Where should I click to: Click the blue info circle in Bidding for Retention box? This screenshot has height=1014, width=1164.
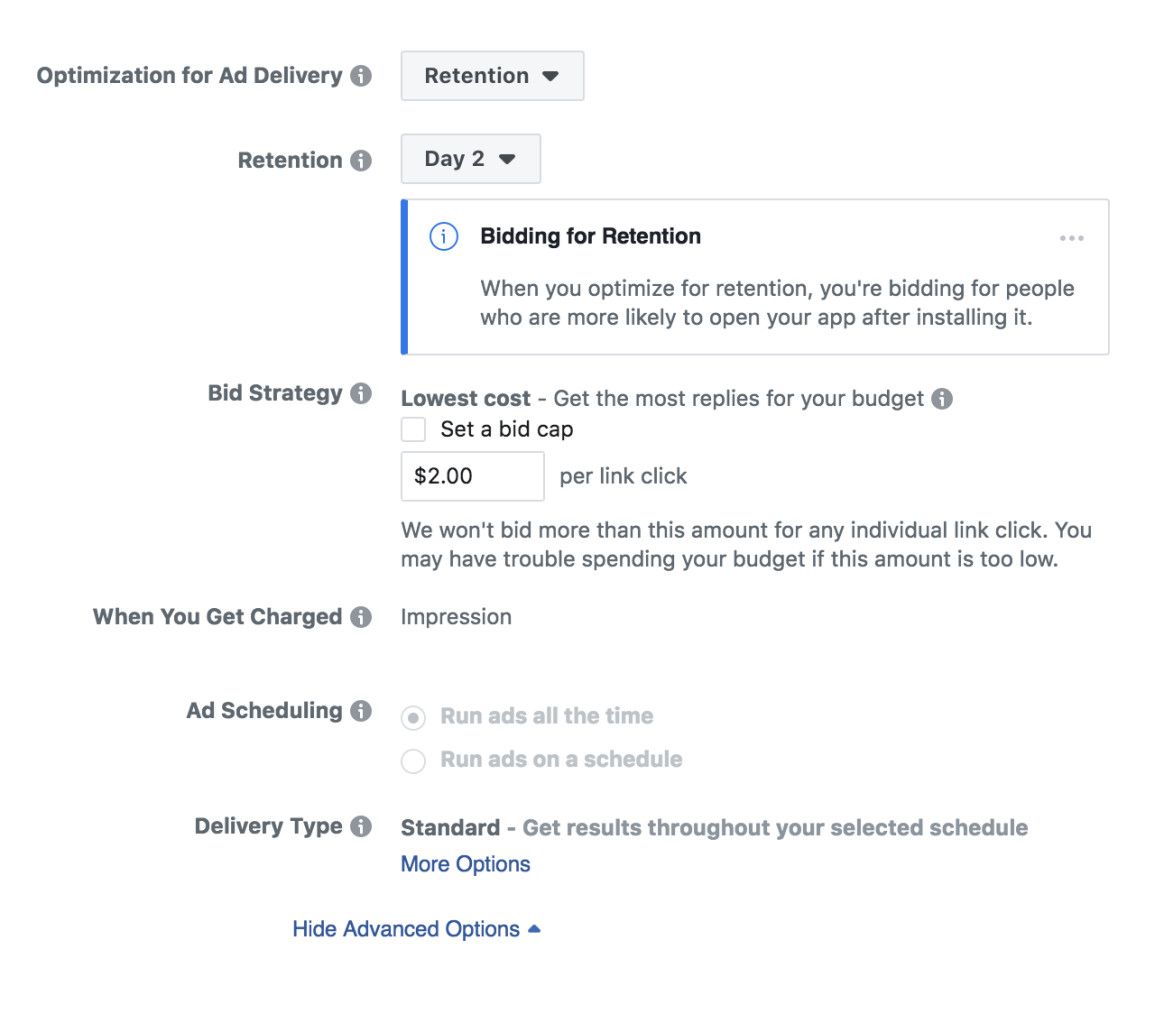[443, 237]
